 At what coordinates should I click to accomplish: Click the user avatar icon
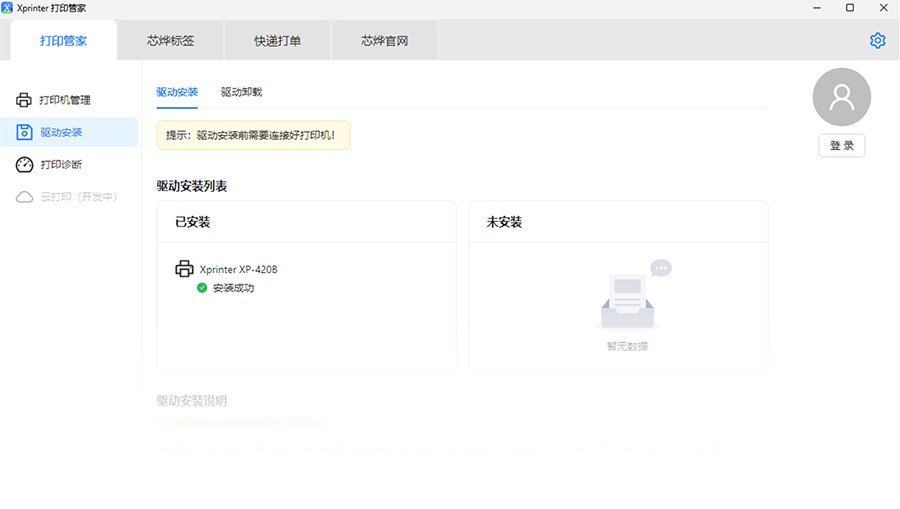tap(841, 97)
